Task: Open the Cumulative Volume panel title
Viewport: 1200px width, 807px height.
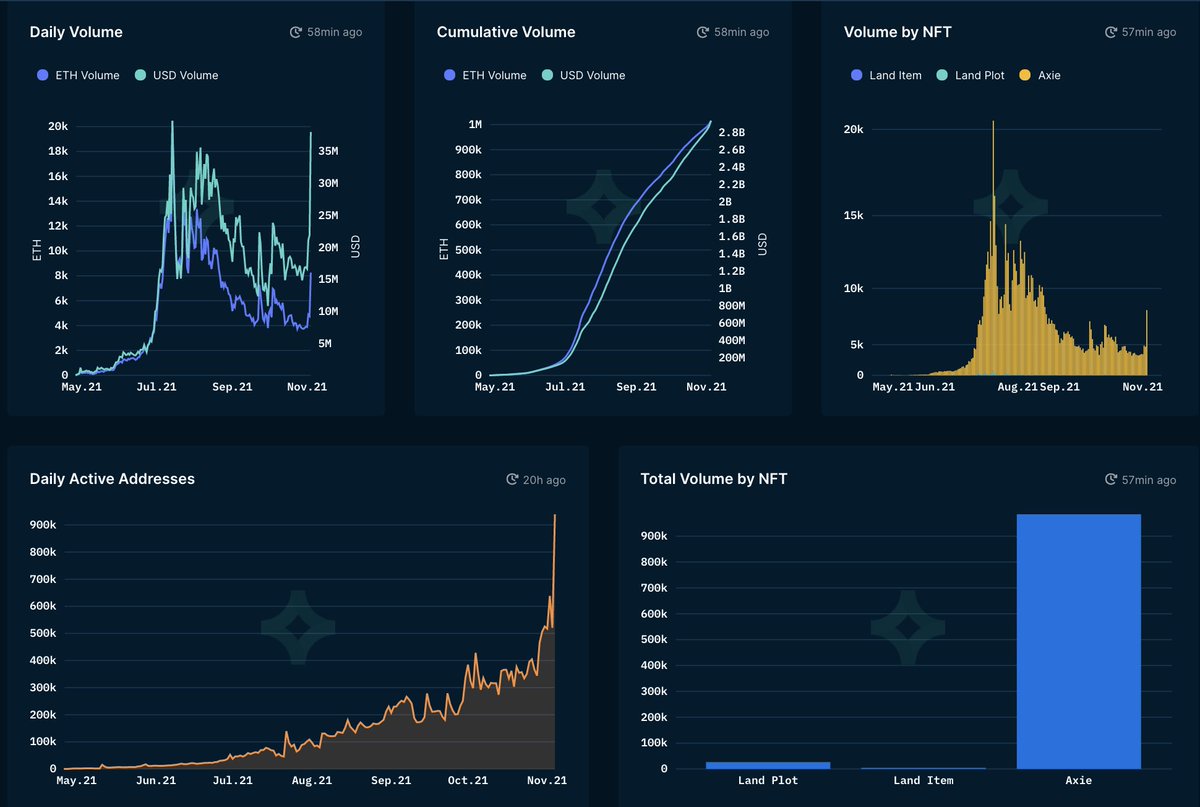Action: pyautogui.click(x=506, y=32)
